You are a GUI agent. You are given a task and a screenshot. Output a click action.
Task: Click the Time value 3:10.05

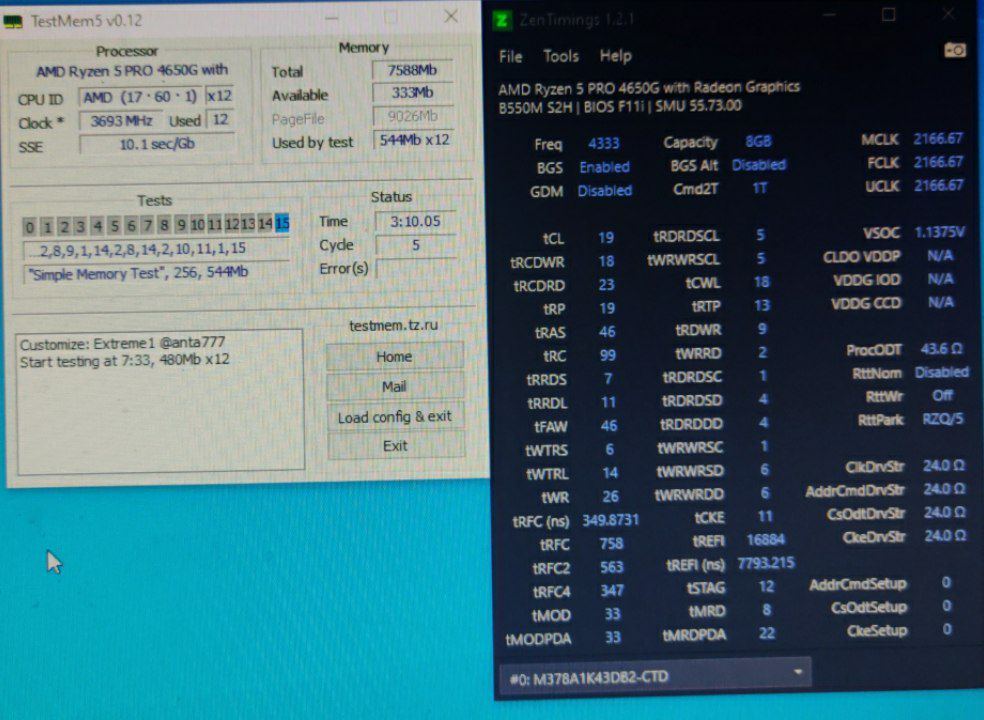[415, 221]
